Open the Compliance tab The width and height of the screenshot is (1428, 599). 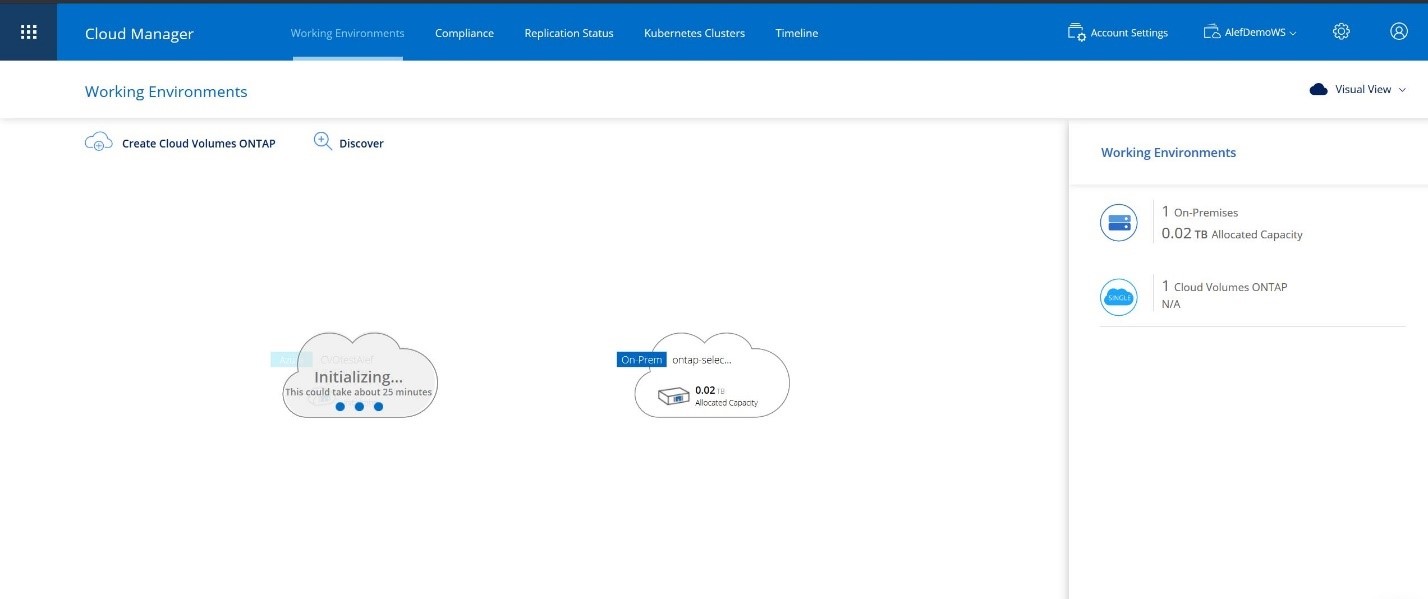pyautogui.click(x=464, y=33)
